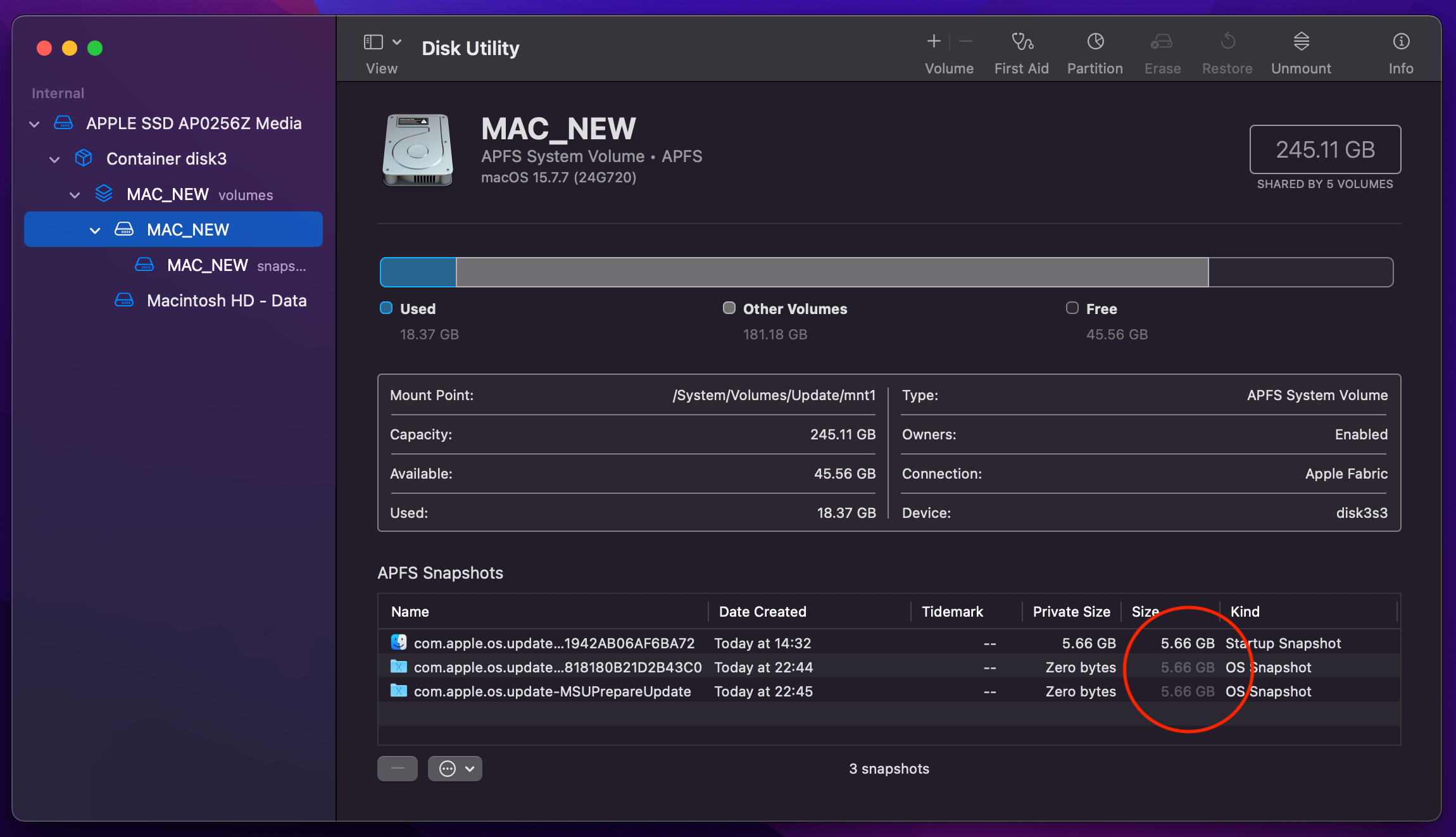Open the View sidebar options icon
Image resolution: width=1456 pixels, height=837 pixels.
[x=373, y=42]
